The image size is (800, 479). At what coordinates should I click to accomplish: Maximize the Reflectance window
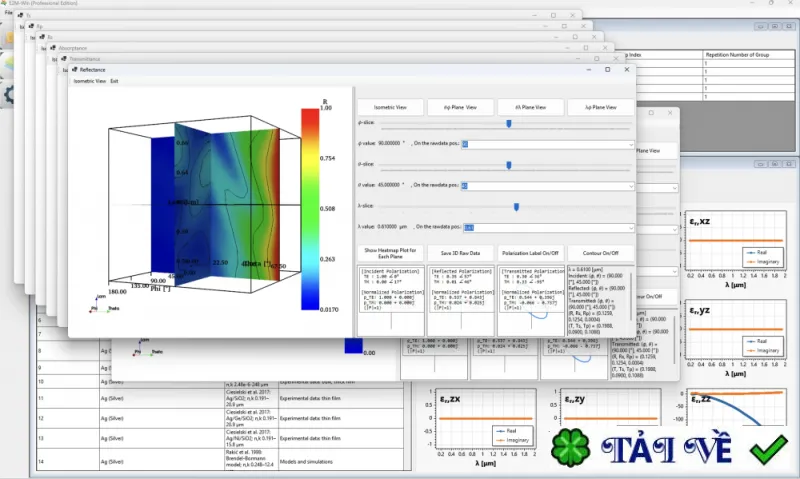click(x=607, y=70)
